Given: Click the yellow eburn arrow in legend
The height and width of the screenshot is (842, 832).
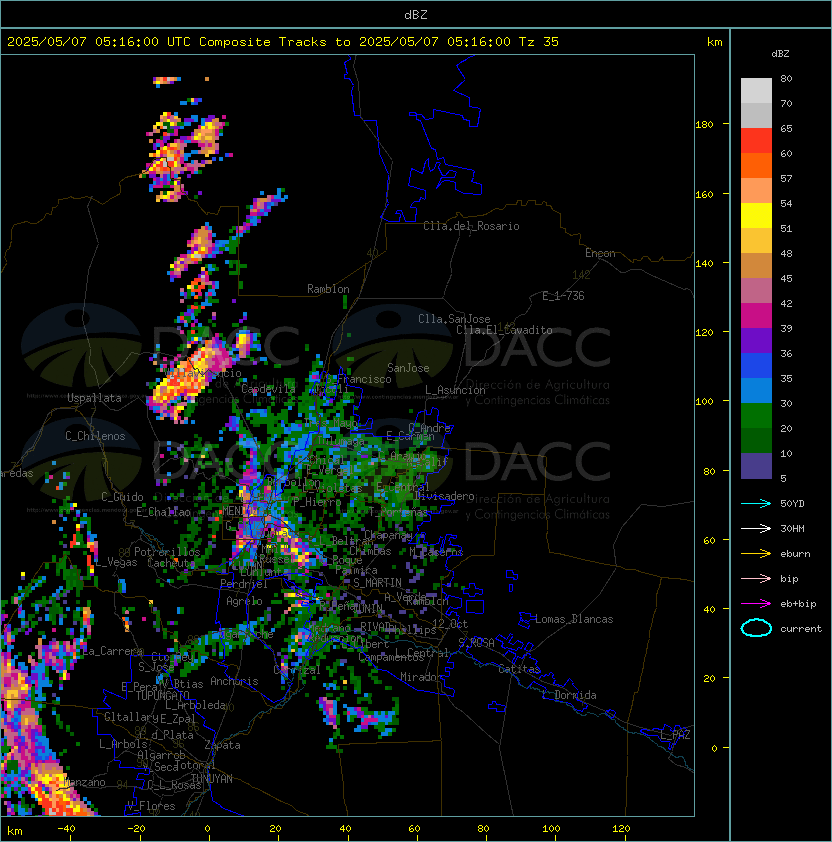Looking at the screenshot, I should click(x=756, y=554).
